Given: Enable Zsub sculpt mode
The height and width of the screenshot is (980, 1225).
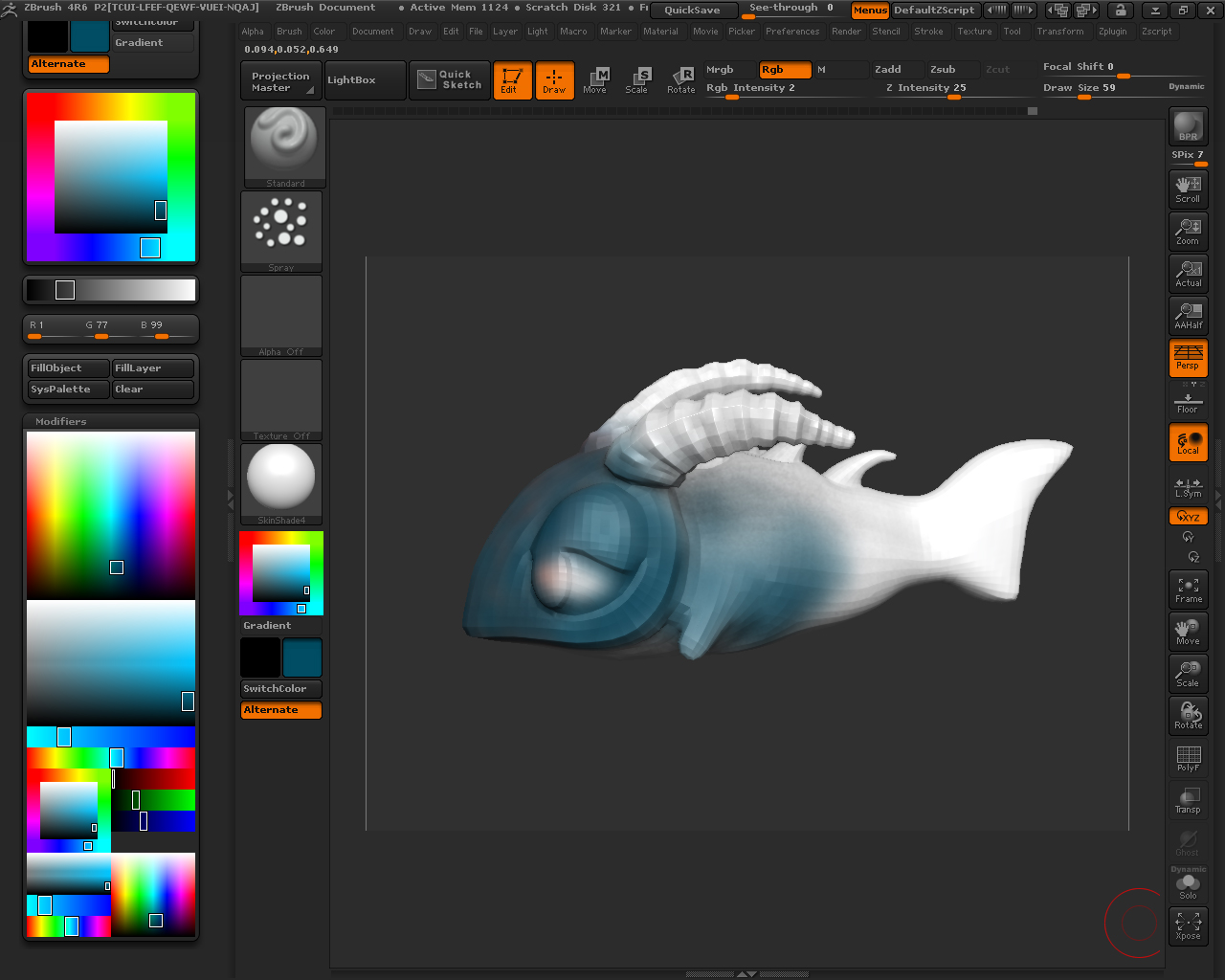Looking at the screenshot, I should (952, 70).
